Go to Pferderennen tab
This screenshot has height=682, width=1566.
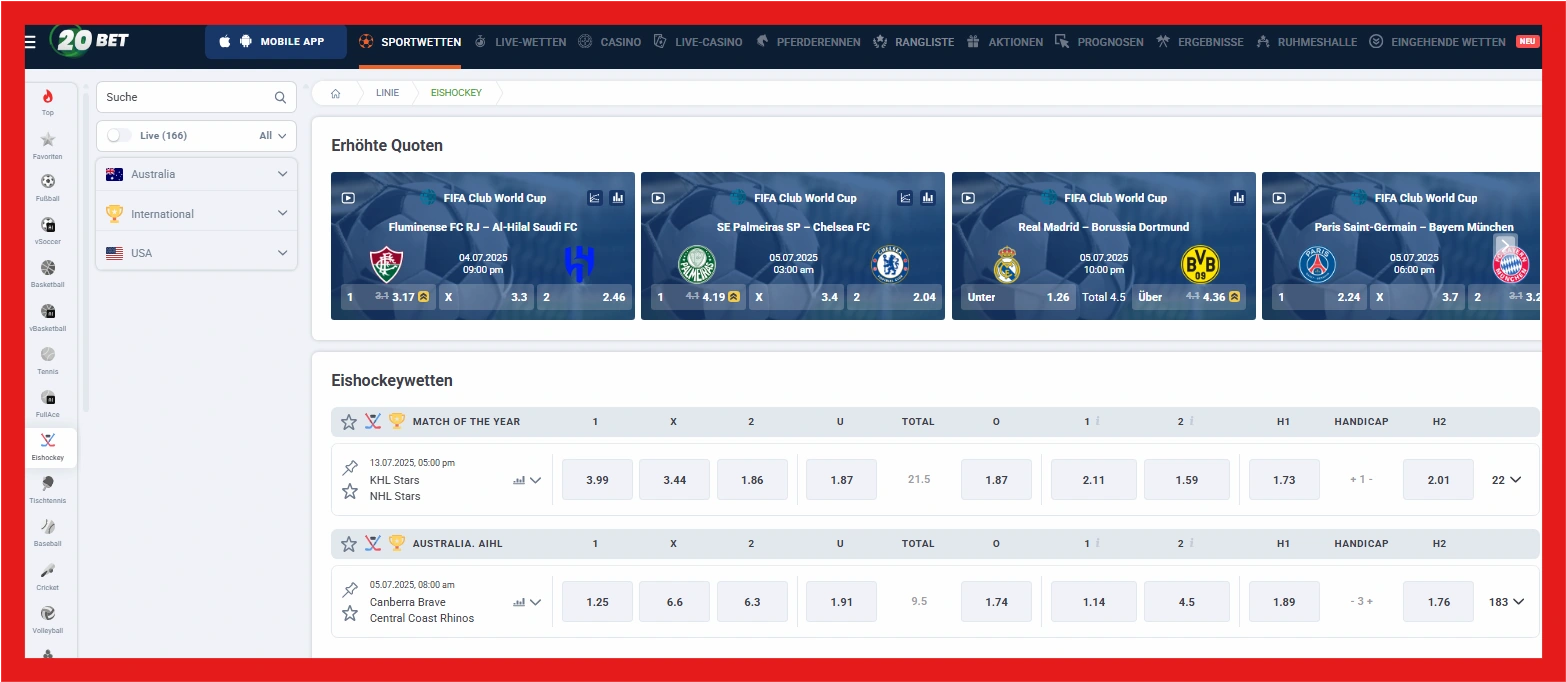(807, 42)
